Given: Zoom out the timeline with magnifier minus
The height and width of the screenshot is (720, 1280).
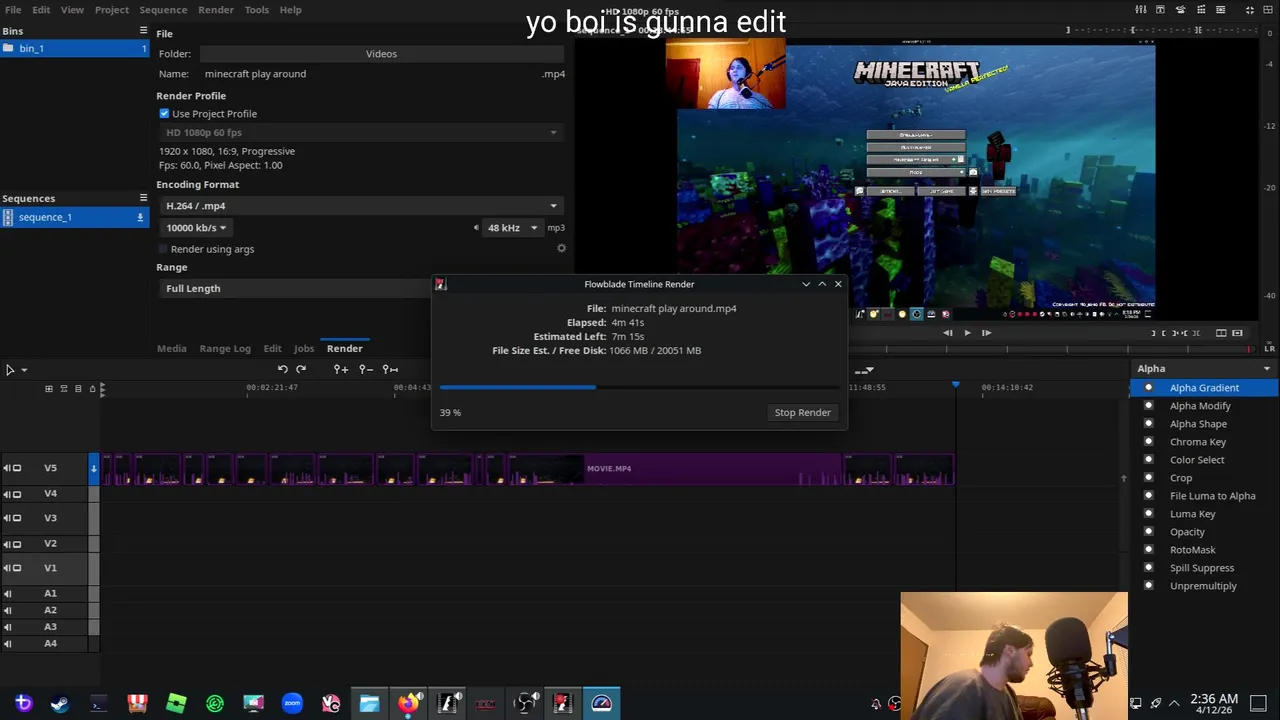Looking at the screenshot, I should pyautogui.click(x=366, y=369).
